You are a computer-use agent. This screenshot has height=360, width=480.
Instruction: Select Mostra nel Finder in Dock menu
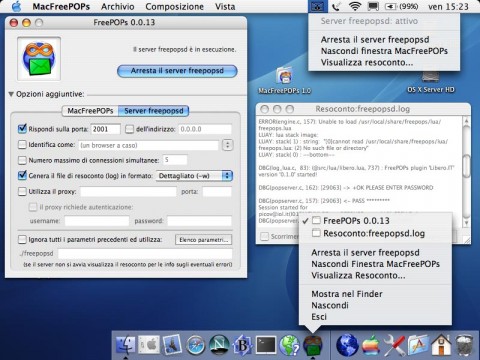[x=375, y=294]
